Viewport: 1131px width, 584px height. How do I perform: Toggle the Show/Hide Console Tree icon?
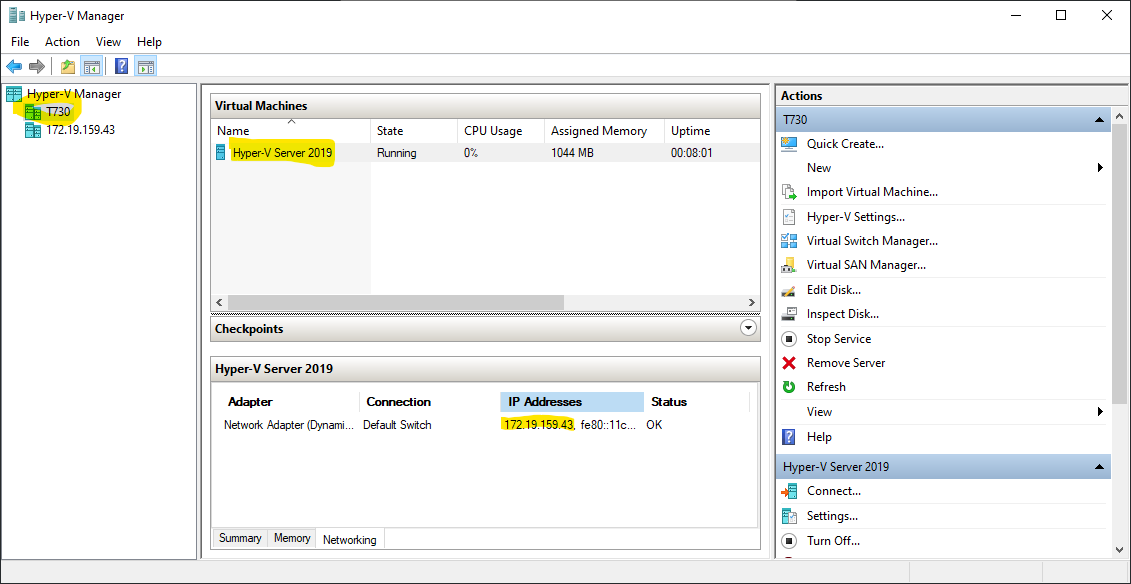point(91,67)
